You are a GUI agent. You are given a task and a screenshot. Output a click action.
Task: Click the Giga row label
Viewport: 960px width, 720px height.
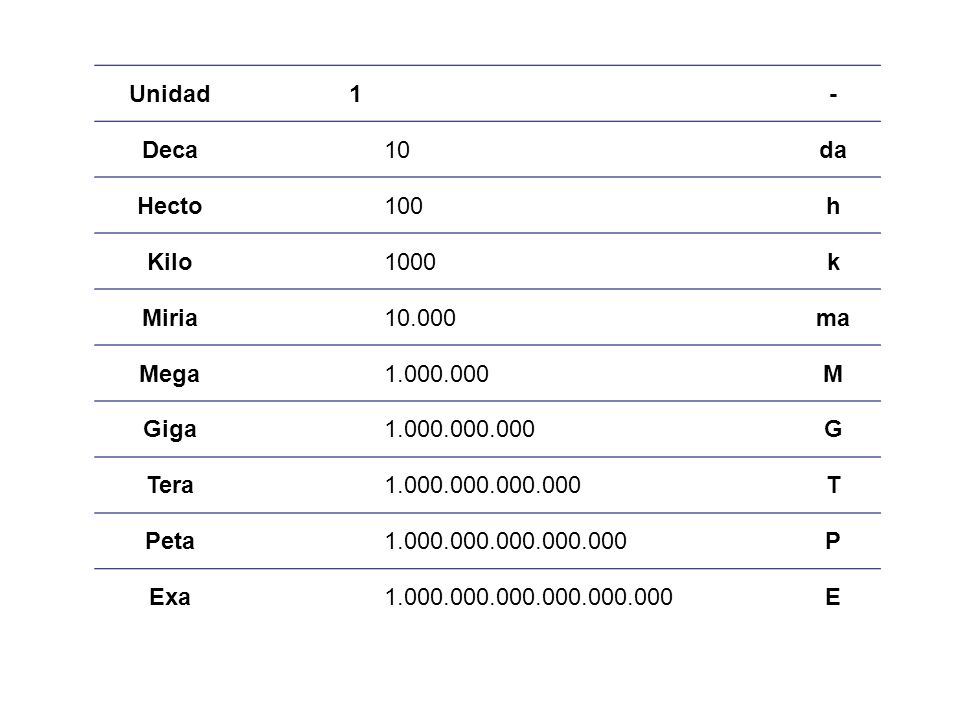(x=170, y=429)
